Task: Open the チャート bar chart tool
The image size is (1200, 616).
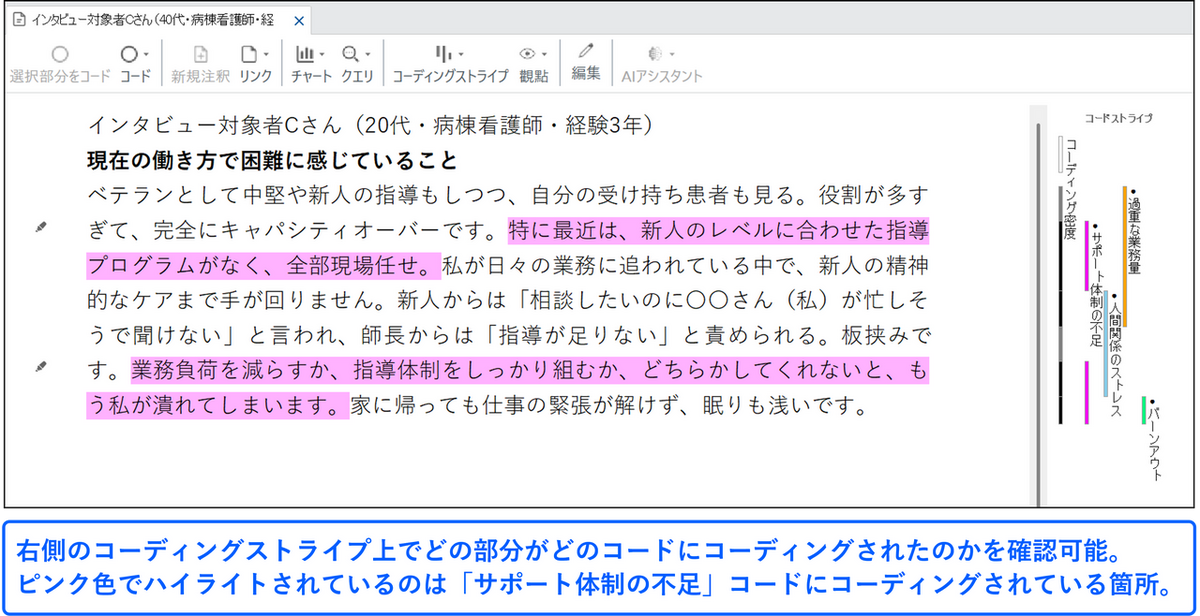Action: tap(305, 54)
